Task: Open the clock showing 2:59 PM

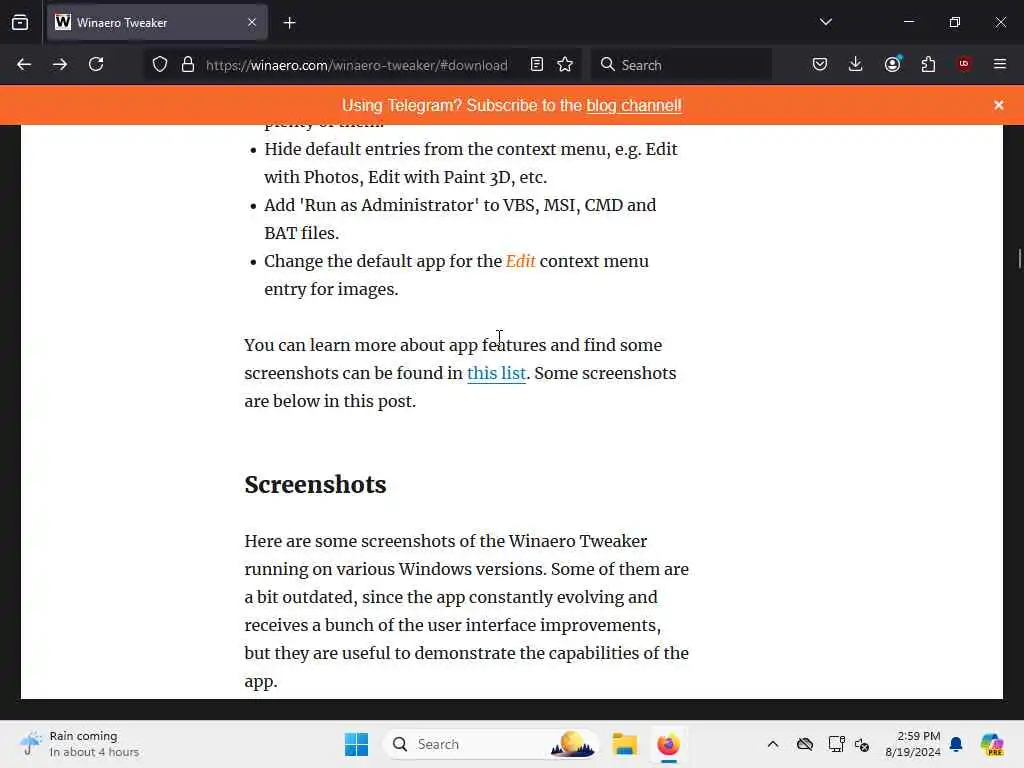Action: pyautogui.click(x=912, y=744)
